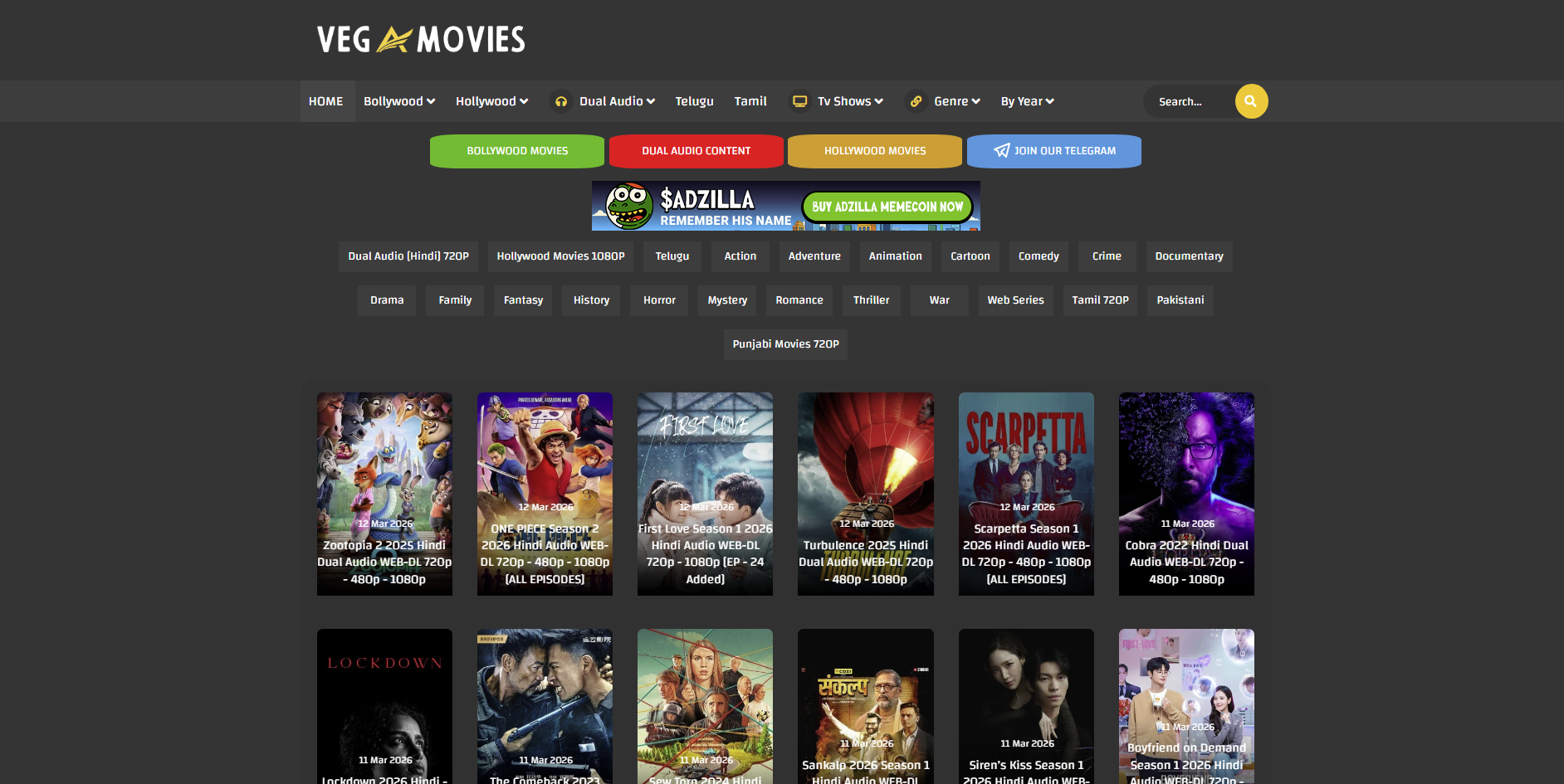Click the Telegram paper plane icon
Image resolution: width=1564 pixels, height=784 pixels.
tap(1001, 151)
